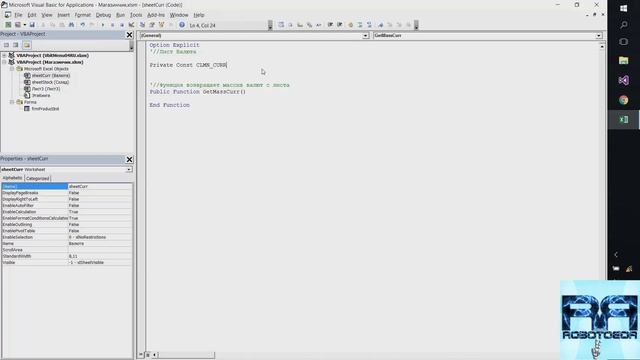640x360 pixels.
Task: Open Visual Studio from the taskbar
Action: coord(623,80)
